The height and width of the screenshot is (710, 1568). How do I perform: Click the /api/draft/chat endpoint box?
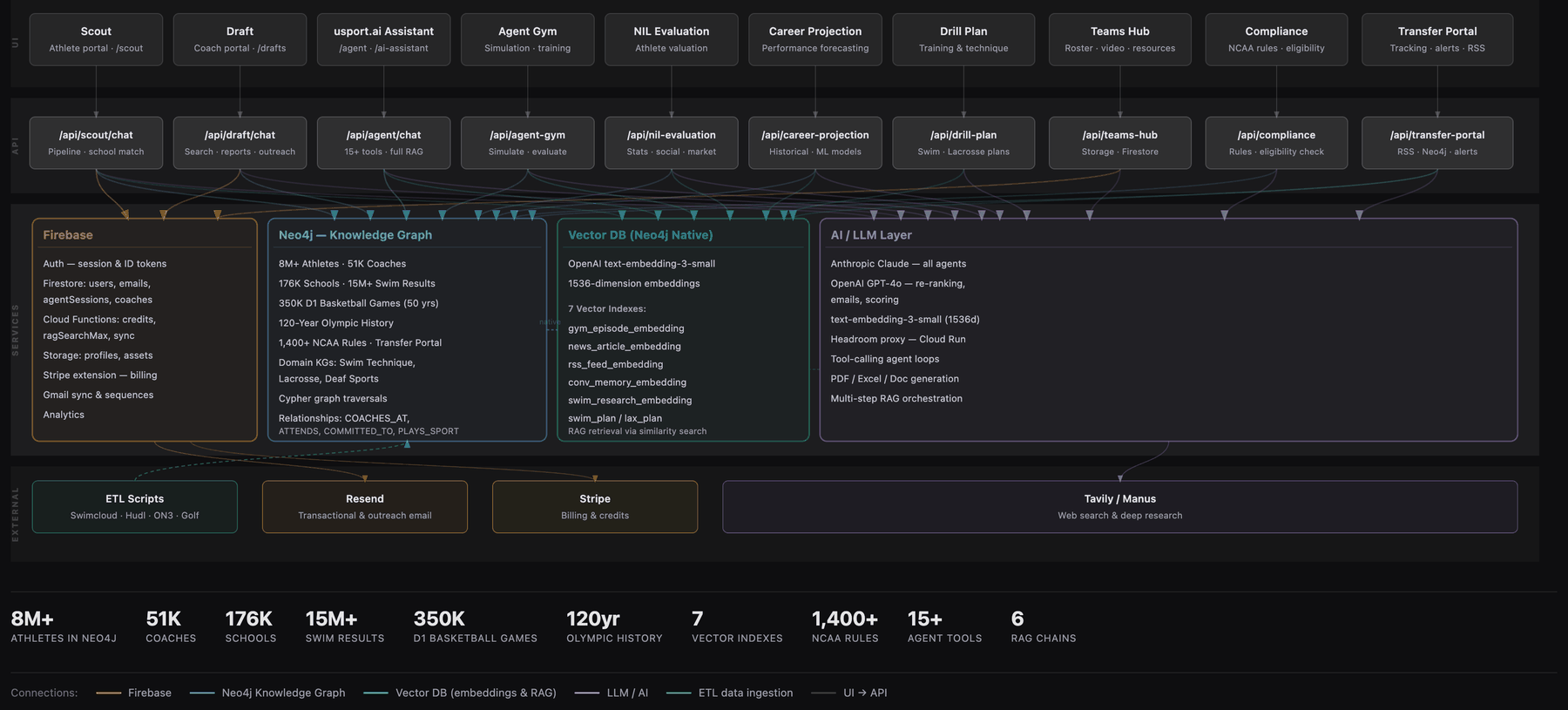(x=240, y=143)
